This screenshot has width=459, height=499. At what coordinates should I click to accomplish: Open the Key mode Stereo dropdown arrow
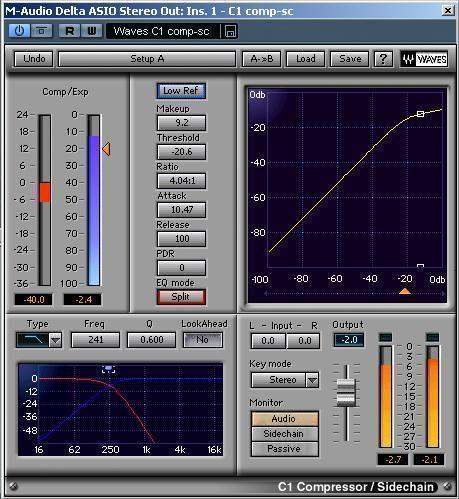(312, 380)
